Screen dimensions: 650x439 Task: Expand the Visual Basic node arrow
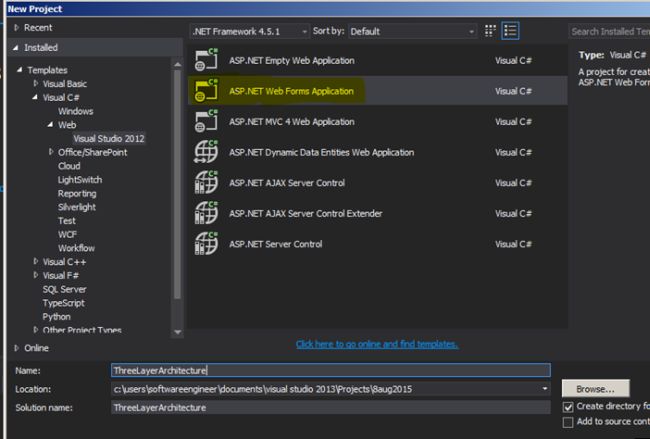pyautogui.click(x=36, y=84)
